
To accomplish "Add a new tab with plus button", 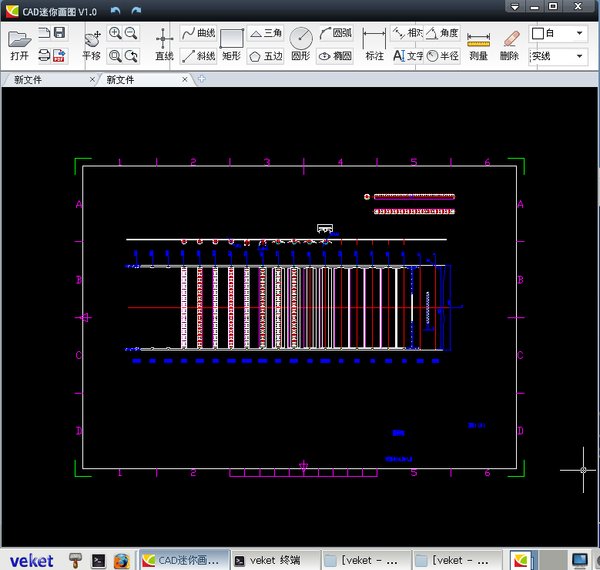I will (201, 79).
